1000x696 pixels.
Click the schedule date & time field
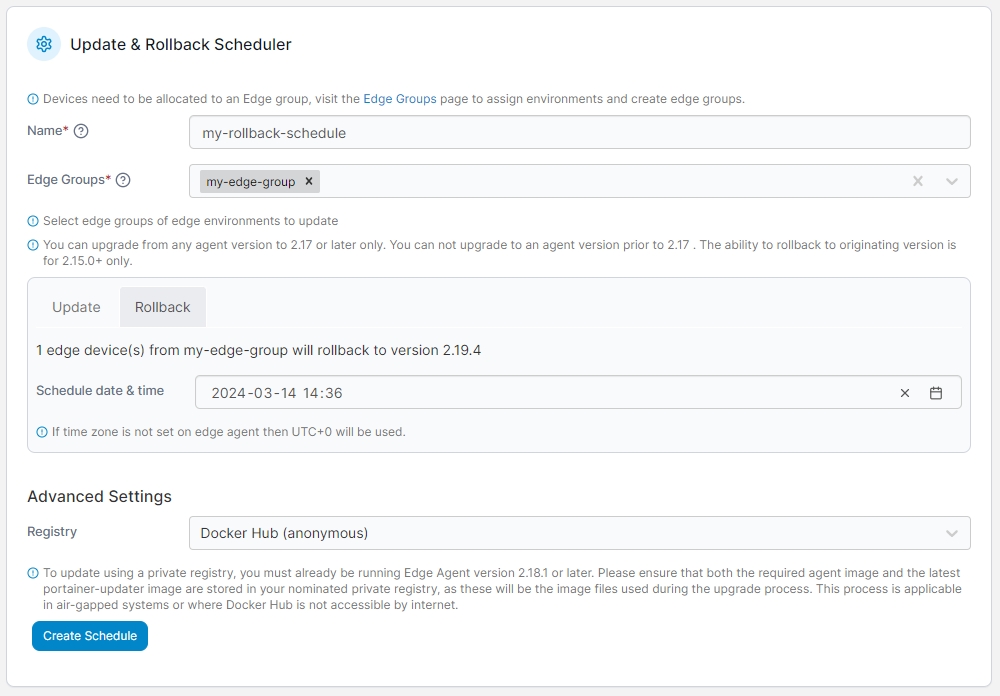578,392
